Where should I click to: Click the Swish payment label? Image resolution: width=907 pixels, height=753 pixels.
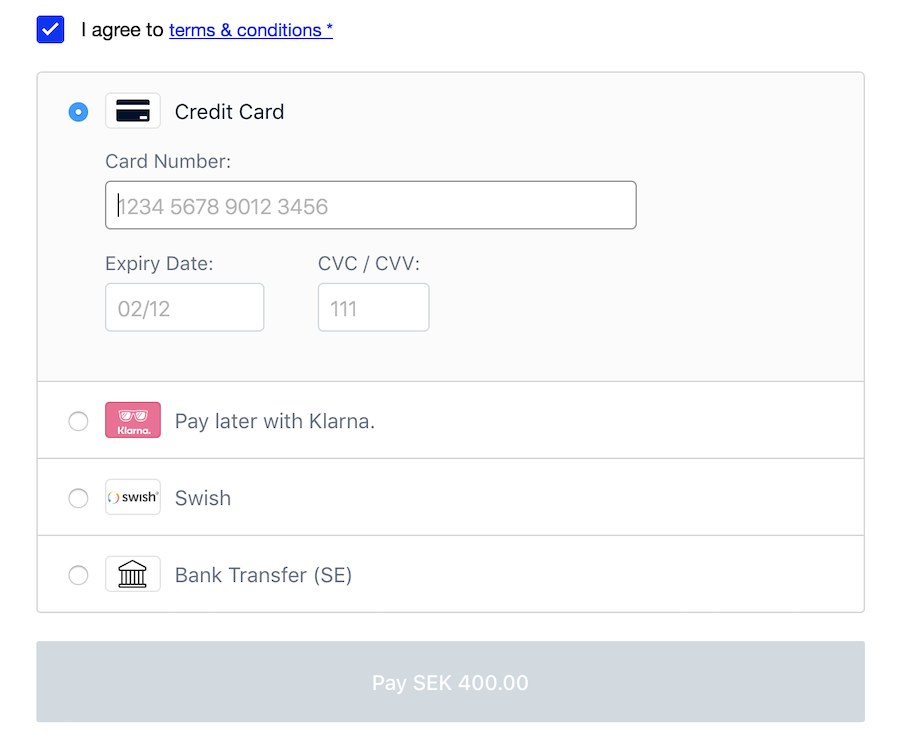(x=203, y=498)
